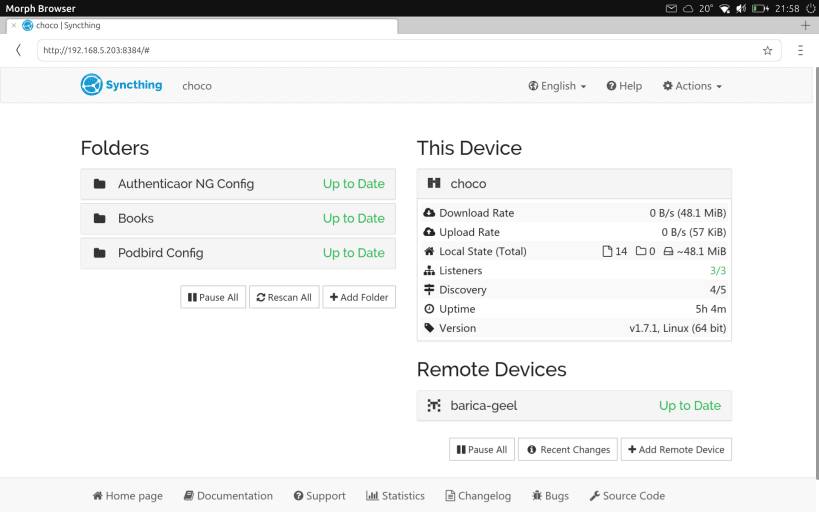This screenshot has width=819, height=512.
Task: Click the Download Rate cloud icon
Action: tap(429, 213)
